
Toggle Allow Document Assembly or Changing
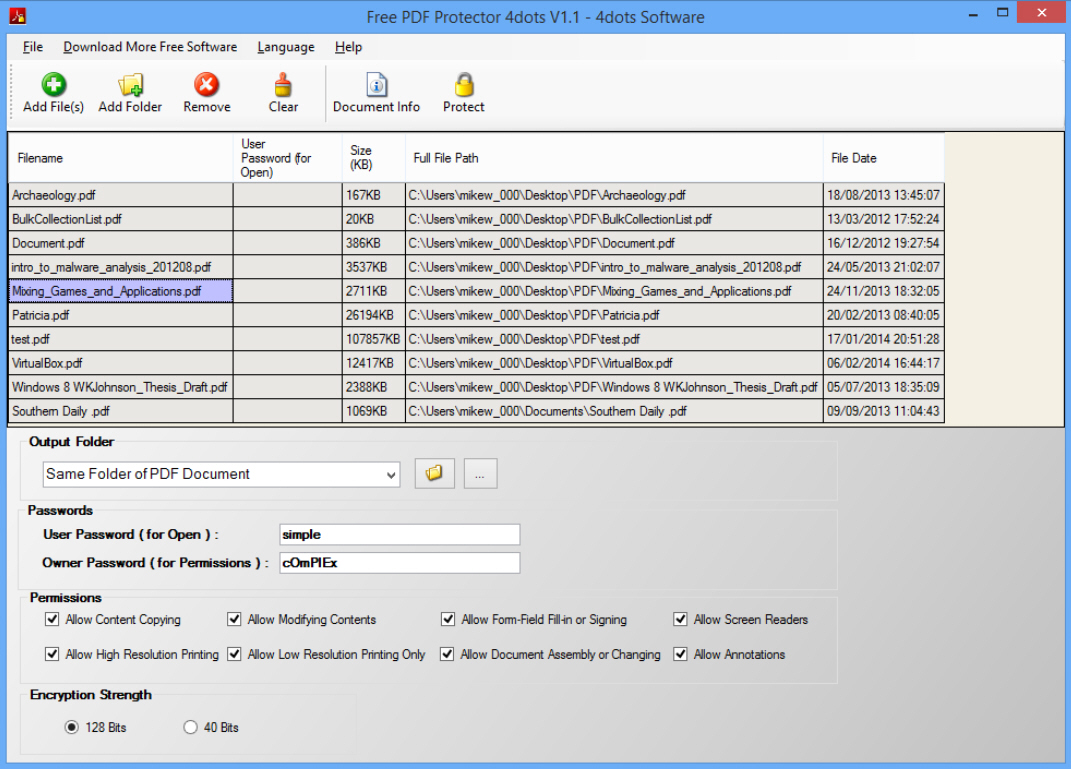tap(447, 654)
